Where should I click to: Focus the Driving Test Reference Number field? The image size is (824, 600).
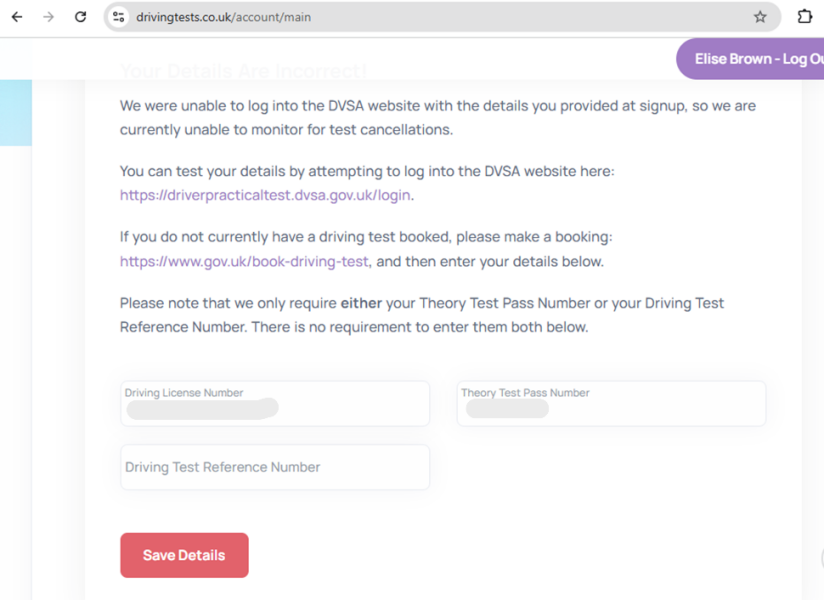274,466
